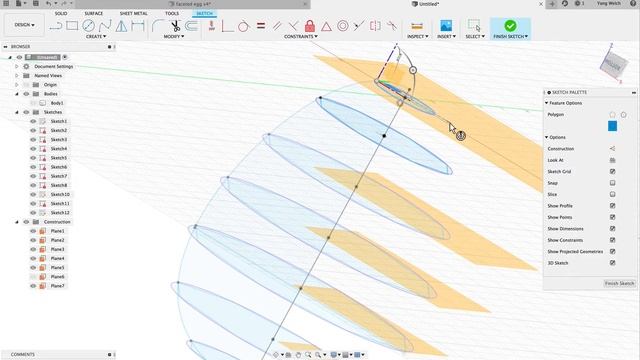Apply the Midpoint triangle constraint
The height and width of the screenshot is (360, 640).
(x=326, y=27)
